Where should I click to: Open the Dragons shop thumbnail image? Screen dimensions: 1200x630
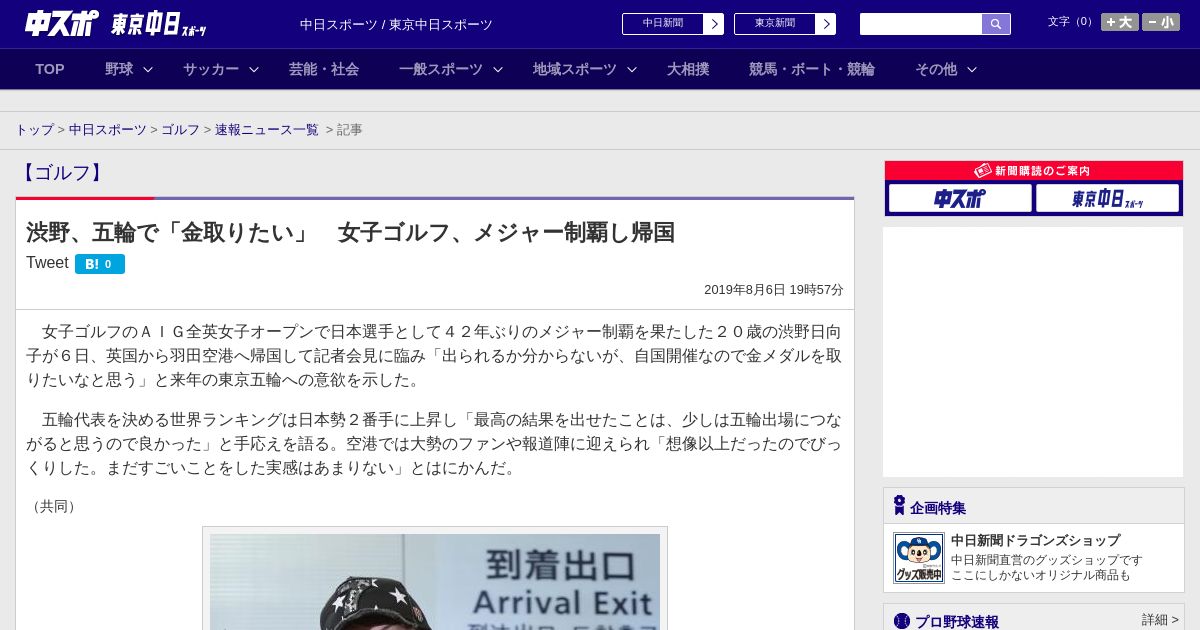(x=919, y=558)
